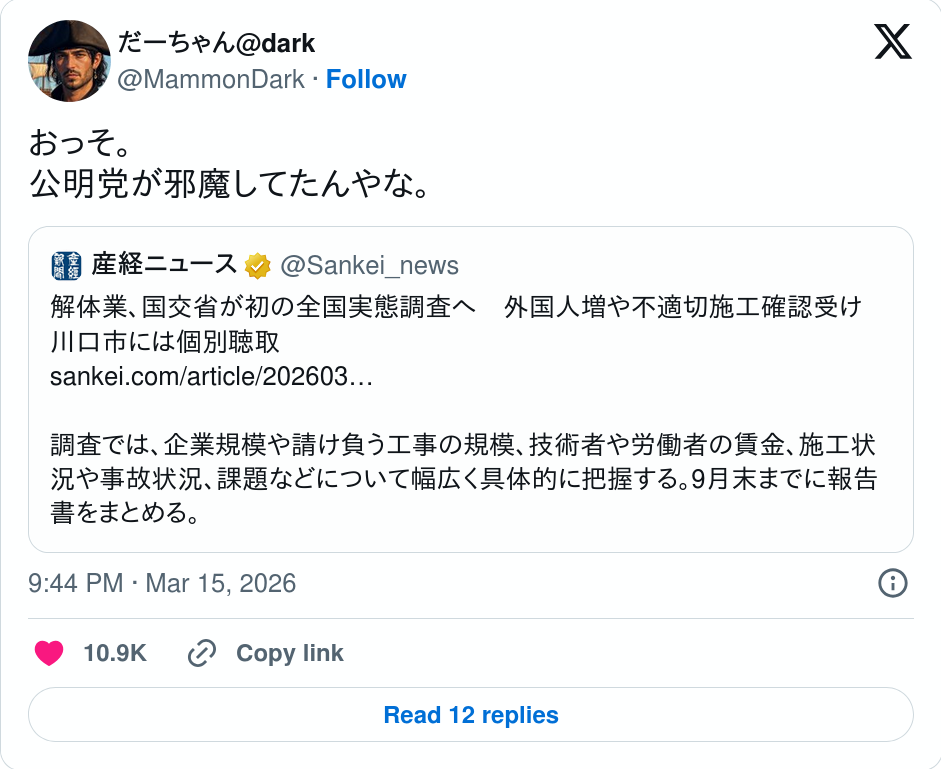Click the 10.9K likes count
The width and height of the screenshot is (941, 769).
(x=115, y=654)
